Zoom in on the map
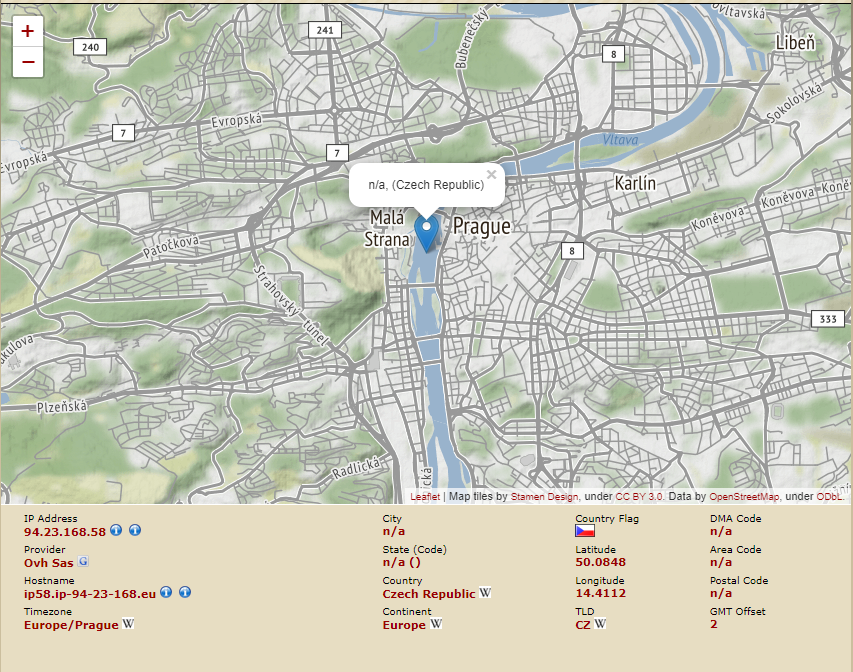Viewport: 853px width, 672px height. pyautogui.click(x=27, y=31)
